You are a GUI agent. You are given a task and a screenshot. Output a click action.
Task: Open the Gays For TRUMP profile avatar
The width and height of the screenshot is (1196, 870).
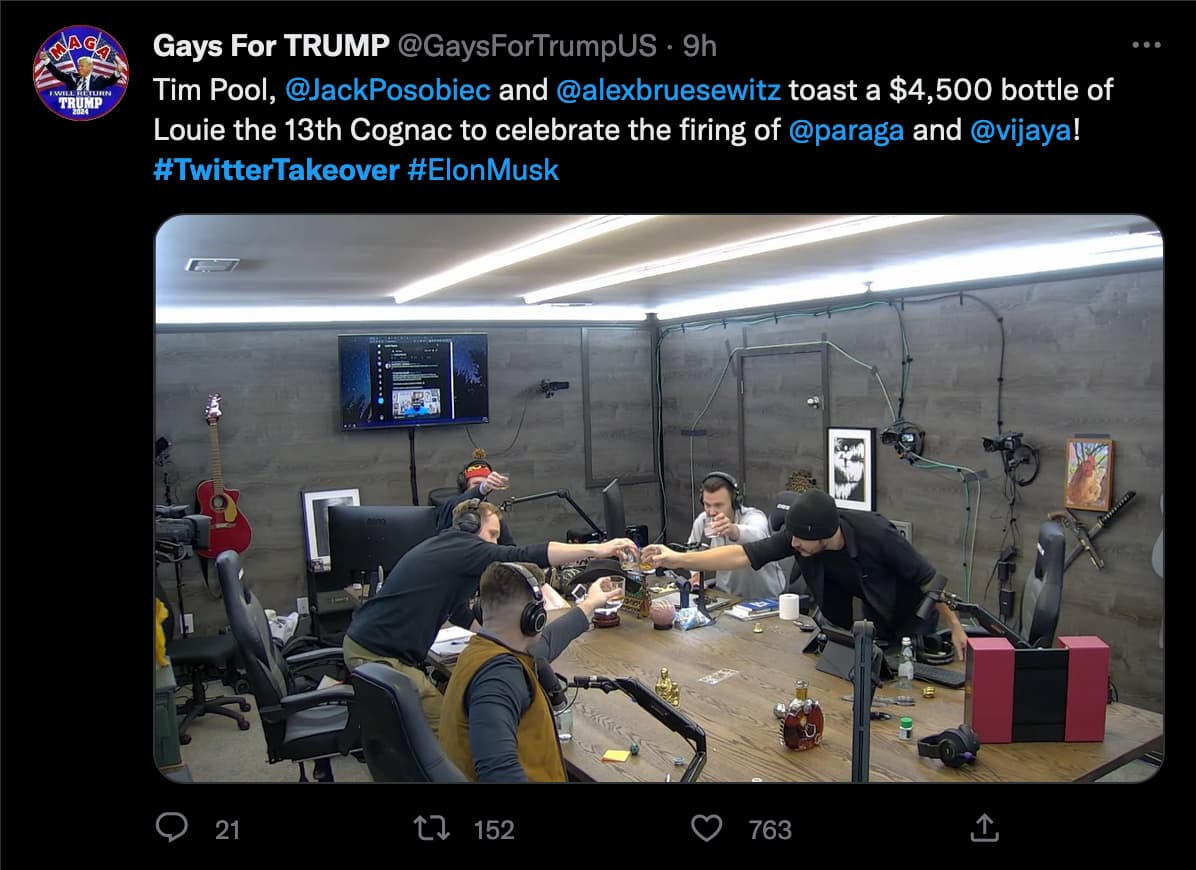coord(81,72)
